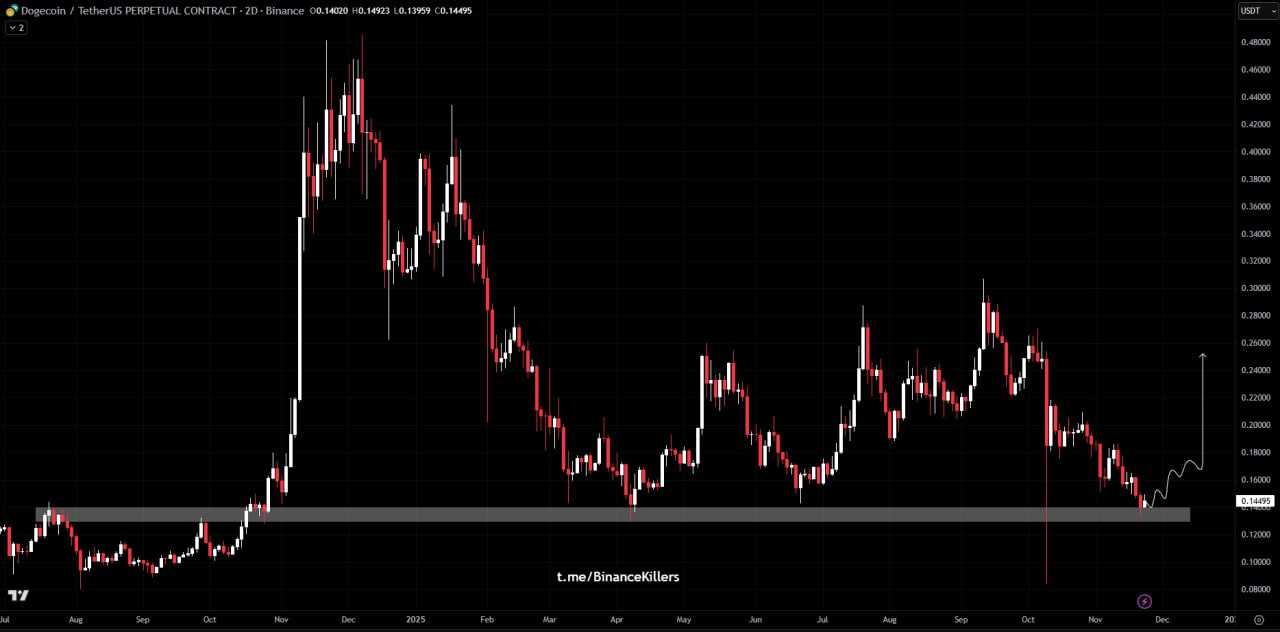Click the Nov label near right of time axis
Image resolution: width=1280 pixels, height=632 pixels.
(x=1094, y=620)
